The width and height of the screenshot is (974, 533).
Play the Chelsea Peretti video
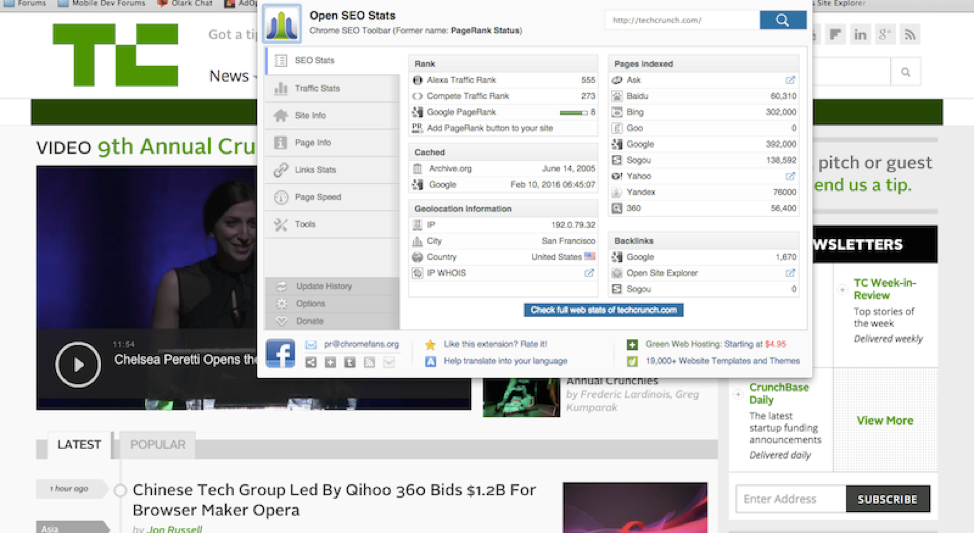[x=78, y=365]
